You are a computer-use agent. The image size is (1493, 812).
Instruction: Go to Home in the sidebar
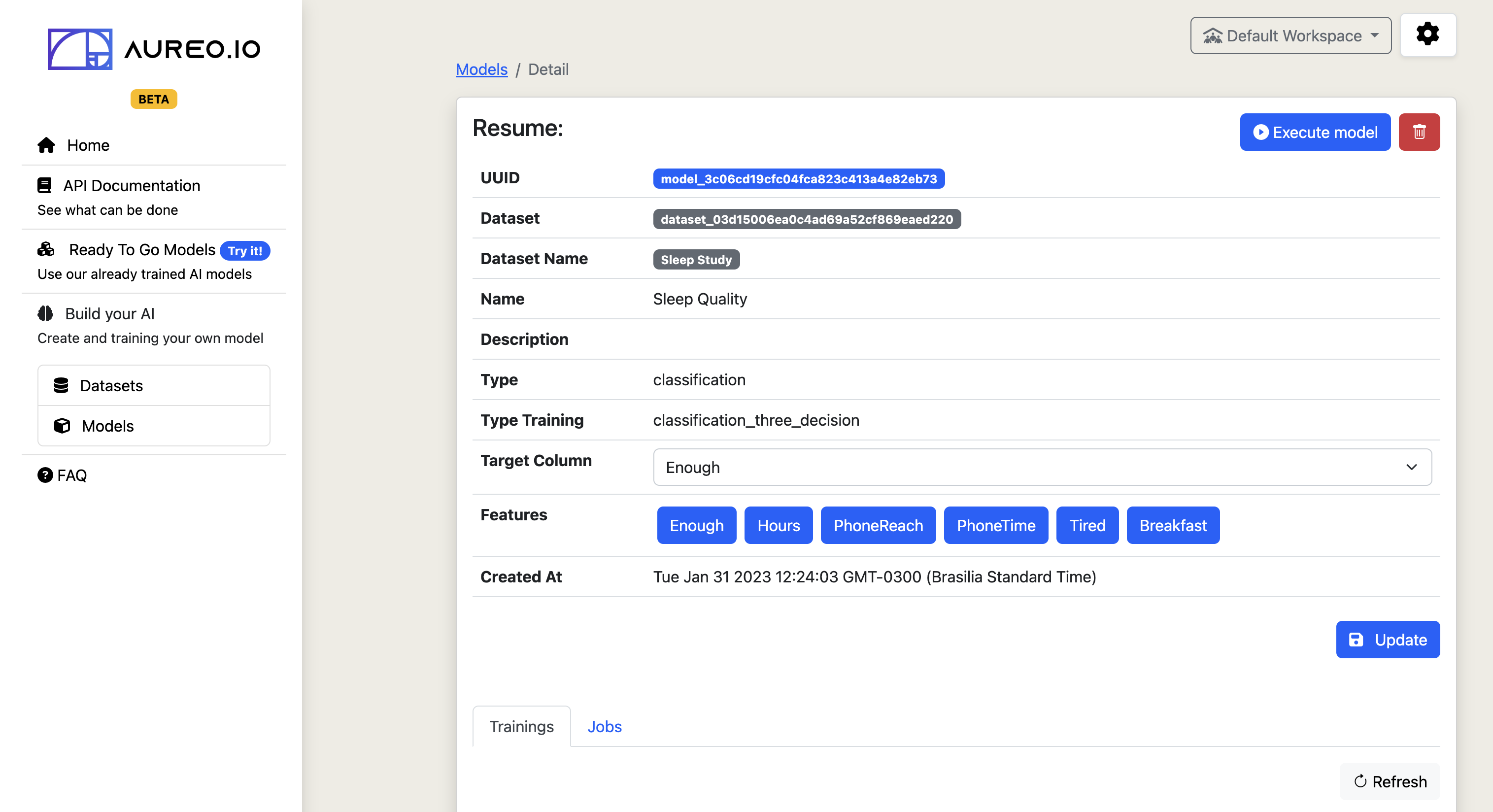pyautogui.click(x=88, y=145)
